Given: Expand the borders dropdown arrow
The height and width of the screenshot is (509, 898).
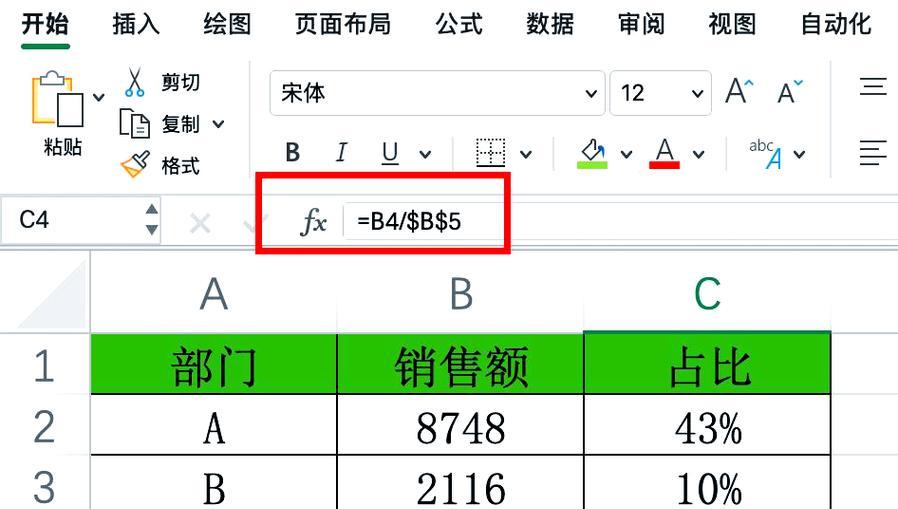Looking at the screenshot, I should pyautogui.click(x=526, y=154).
